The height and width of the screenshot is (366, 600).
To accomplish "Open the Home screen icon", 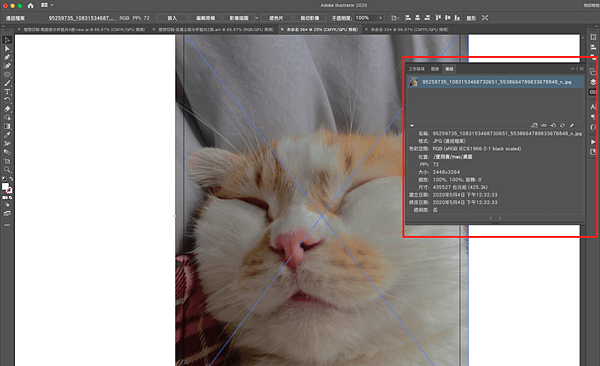I will pyautogui.click(x=31, y=5).
